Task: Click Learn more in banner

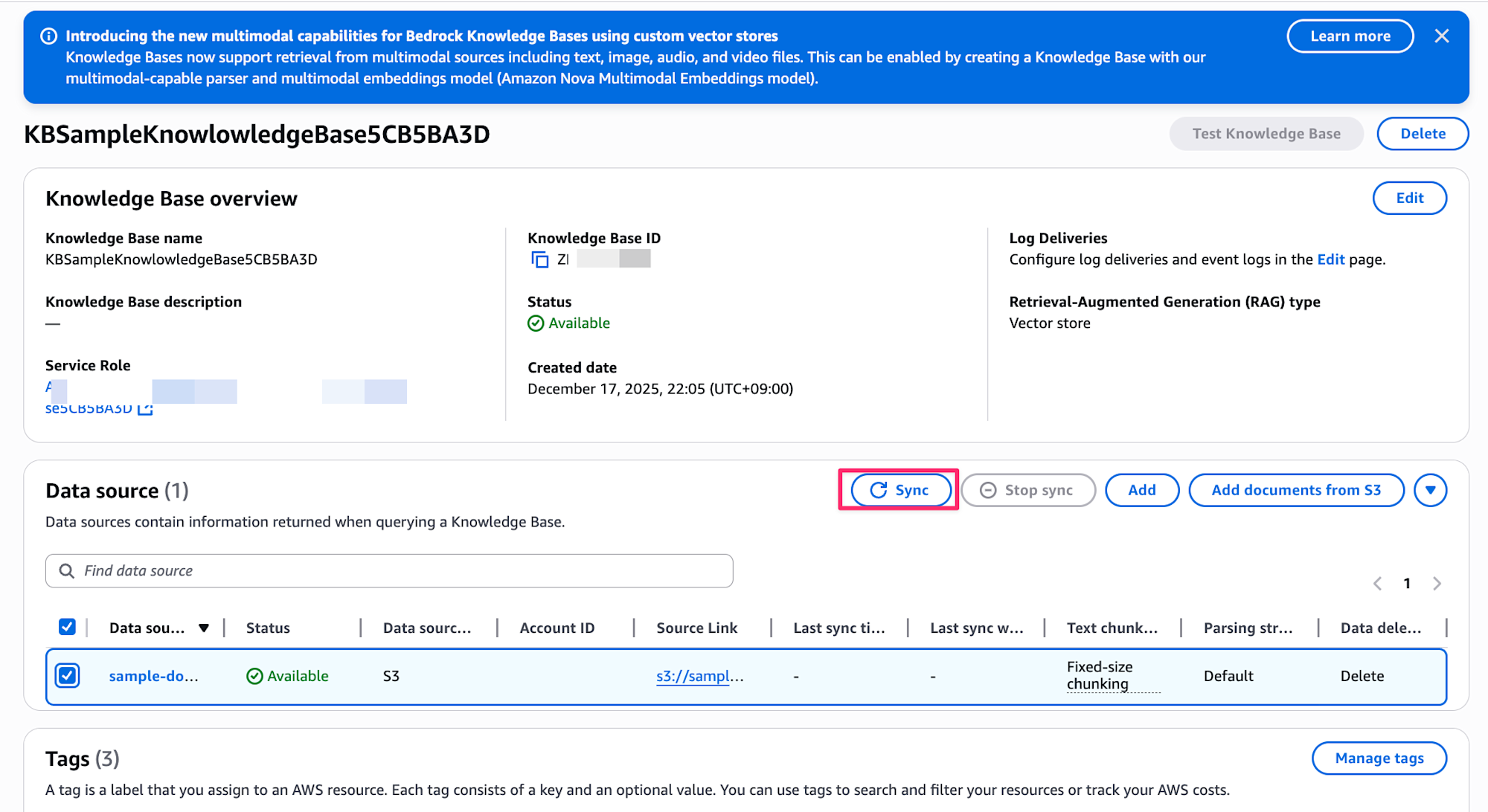Action: click(x=1350, y=36)
